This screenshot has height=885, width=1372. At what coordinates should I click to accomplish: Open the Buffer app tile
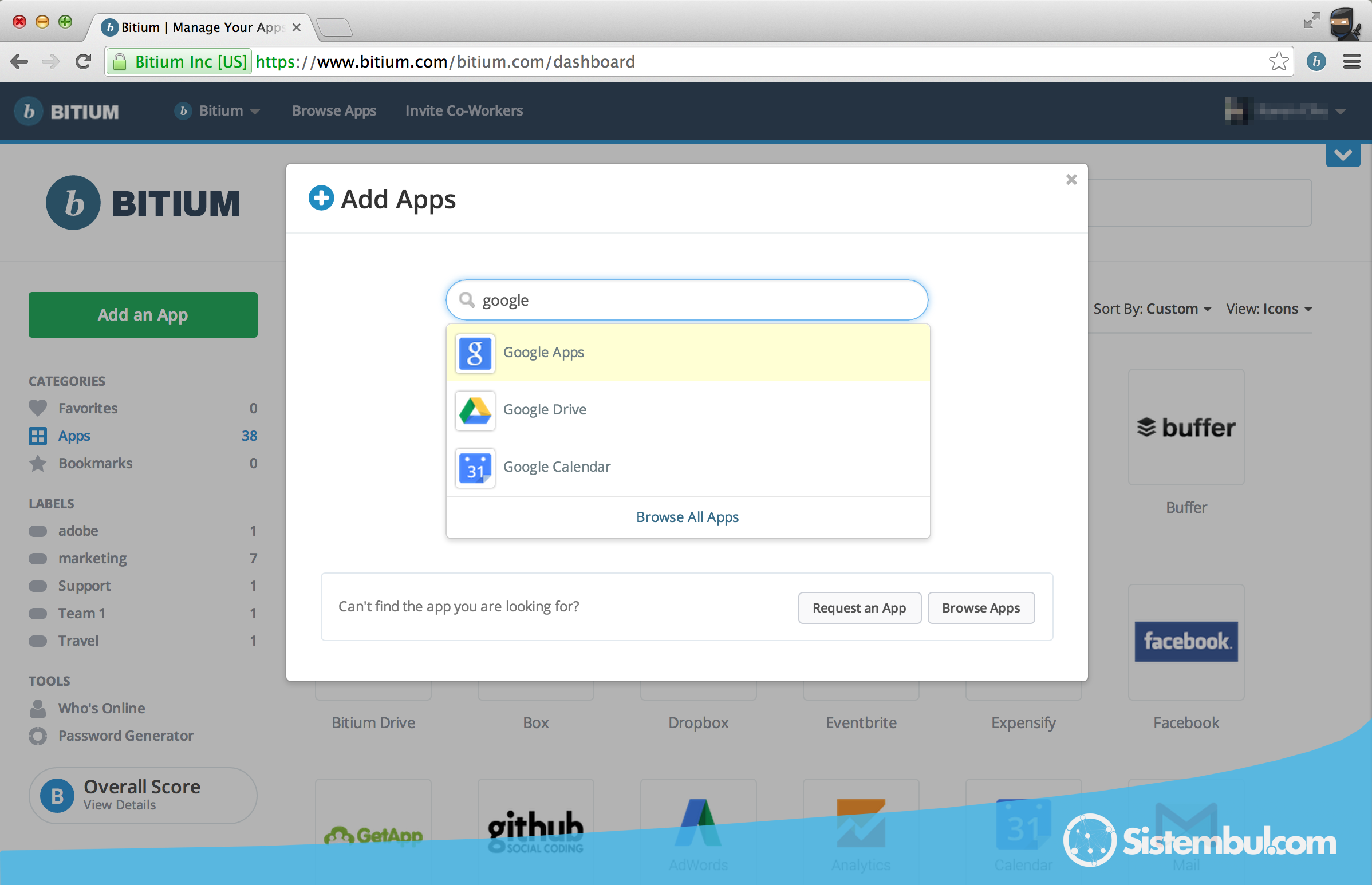coord(1186,427)
